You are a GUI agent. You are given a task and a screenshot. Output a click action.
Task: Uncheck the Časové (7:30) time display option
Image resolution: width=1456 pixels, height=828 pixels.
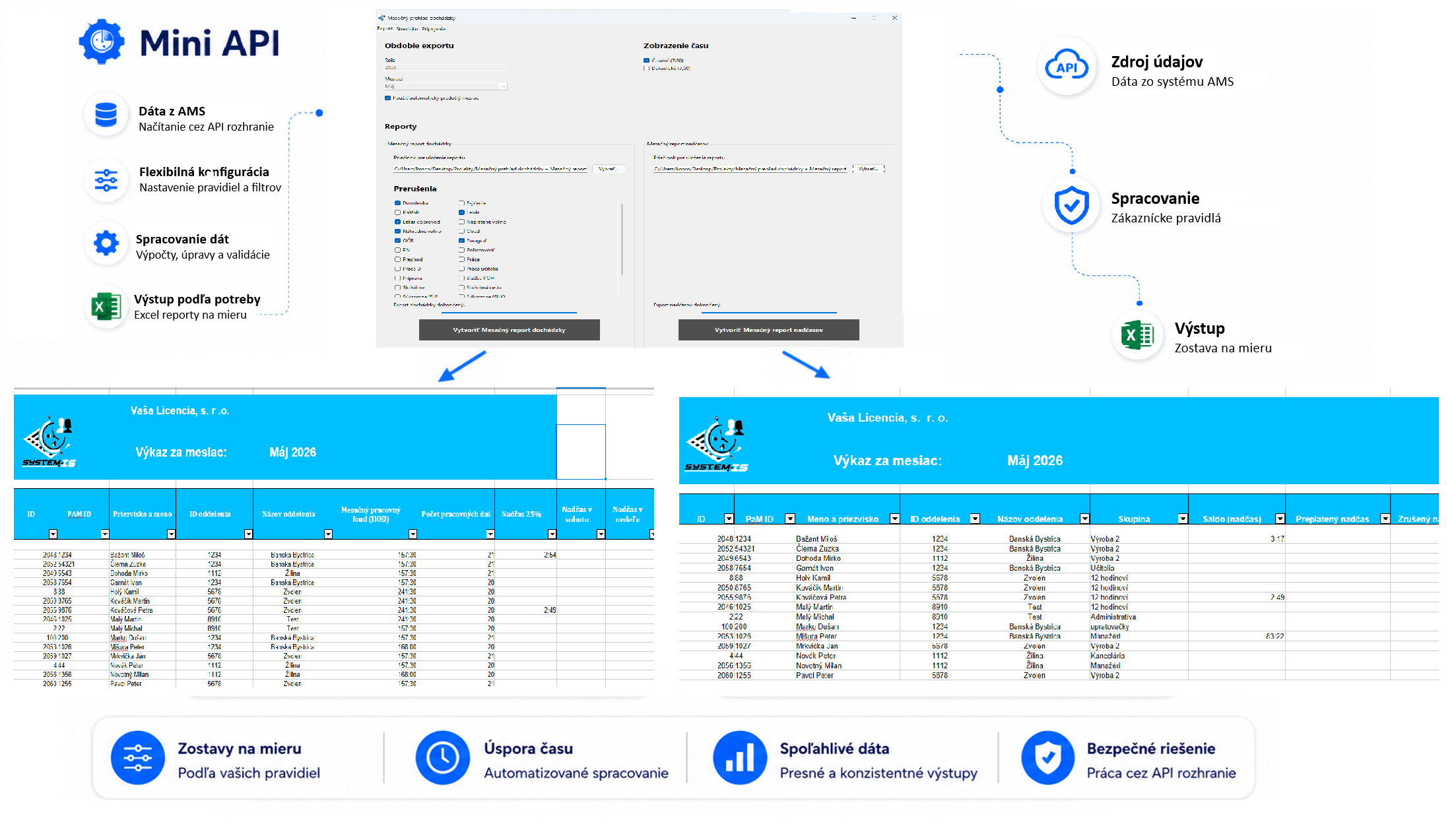(x=646, y=60)
